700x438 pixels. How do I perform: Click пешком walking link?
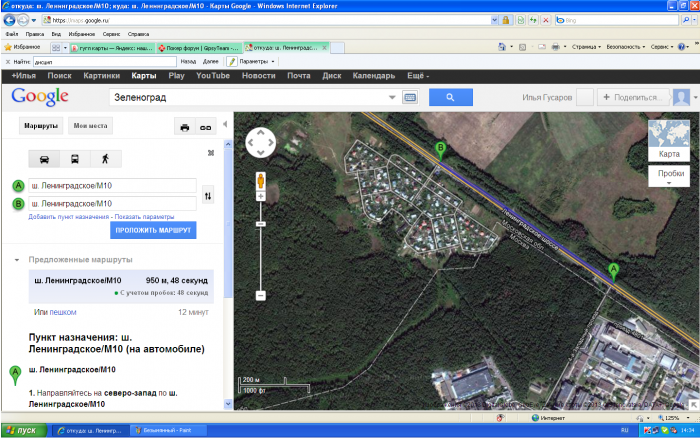click(x=63, y=312)
